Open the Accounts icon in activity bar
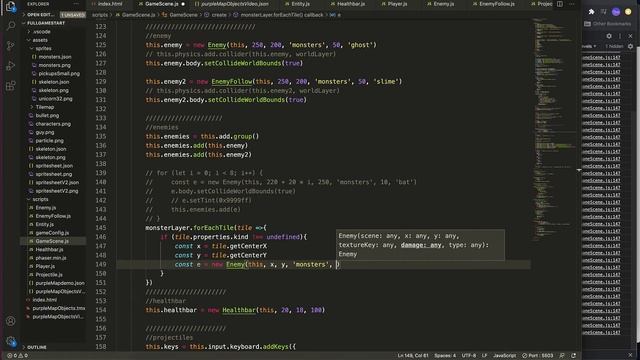This screenshot has width=640, height=360. tap(11, 321)
